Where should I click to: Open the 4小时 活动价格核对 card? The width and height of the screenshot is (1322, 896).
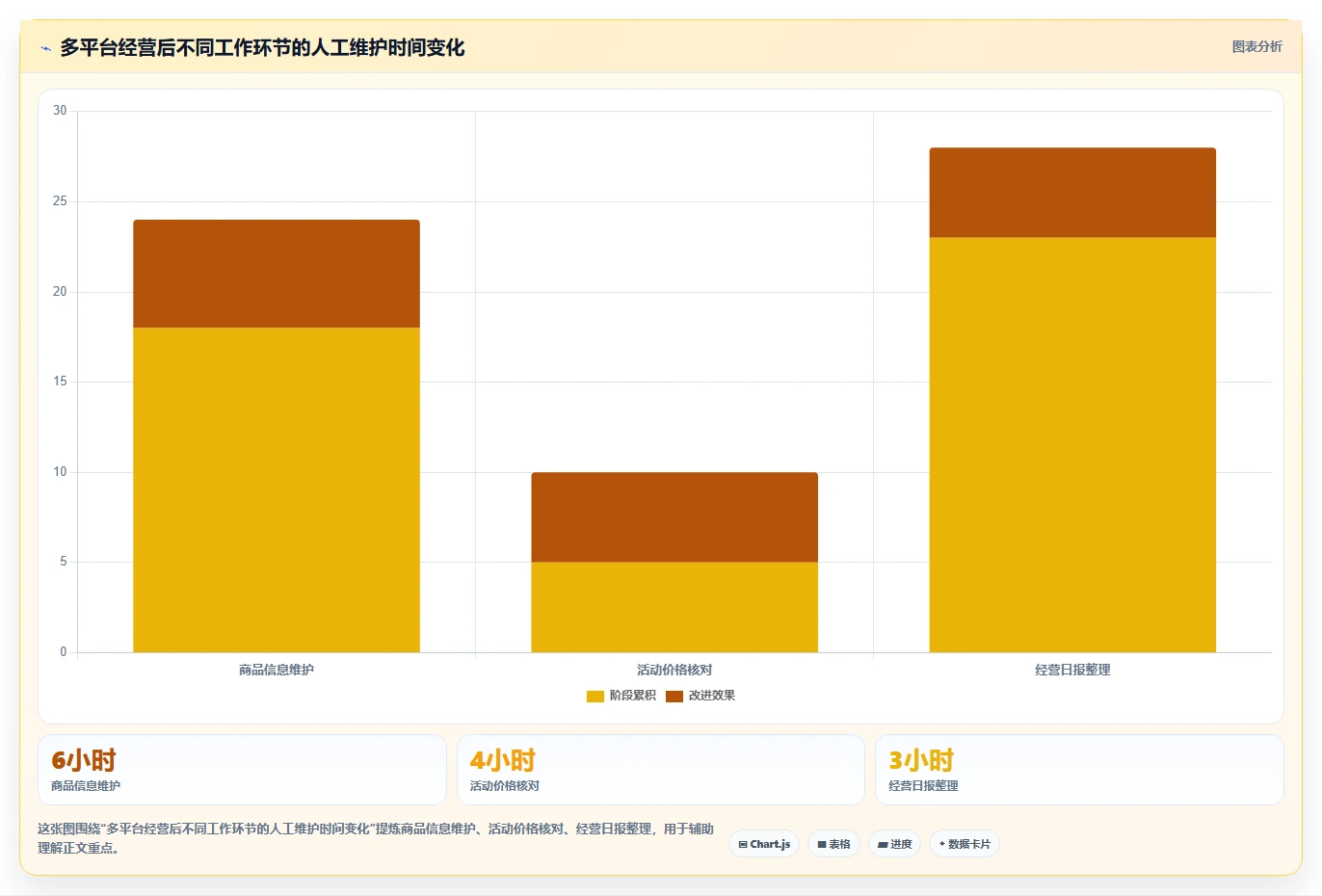pos(661,770)
